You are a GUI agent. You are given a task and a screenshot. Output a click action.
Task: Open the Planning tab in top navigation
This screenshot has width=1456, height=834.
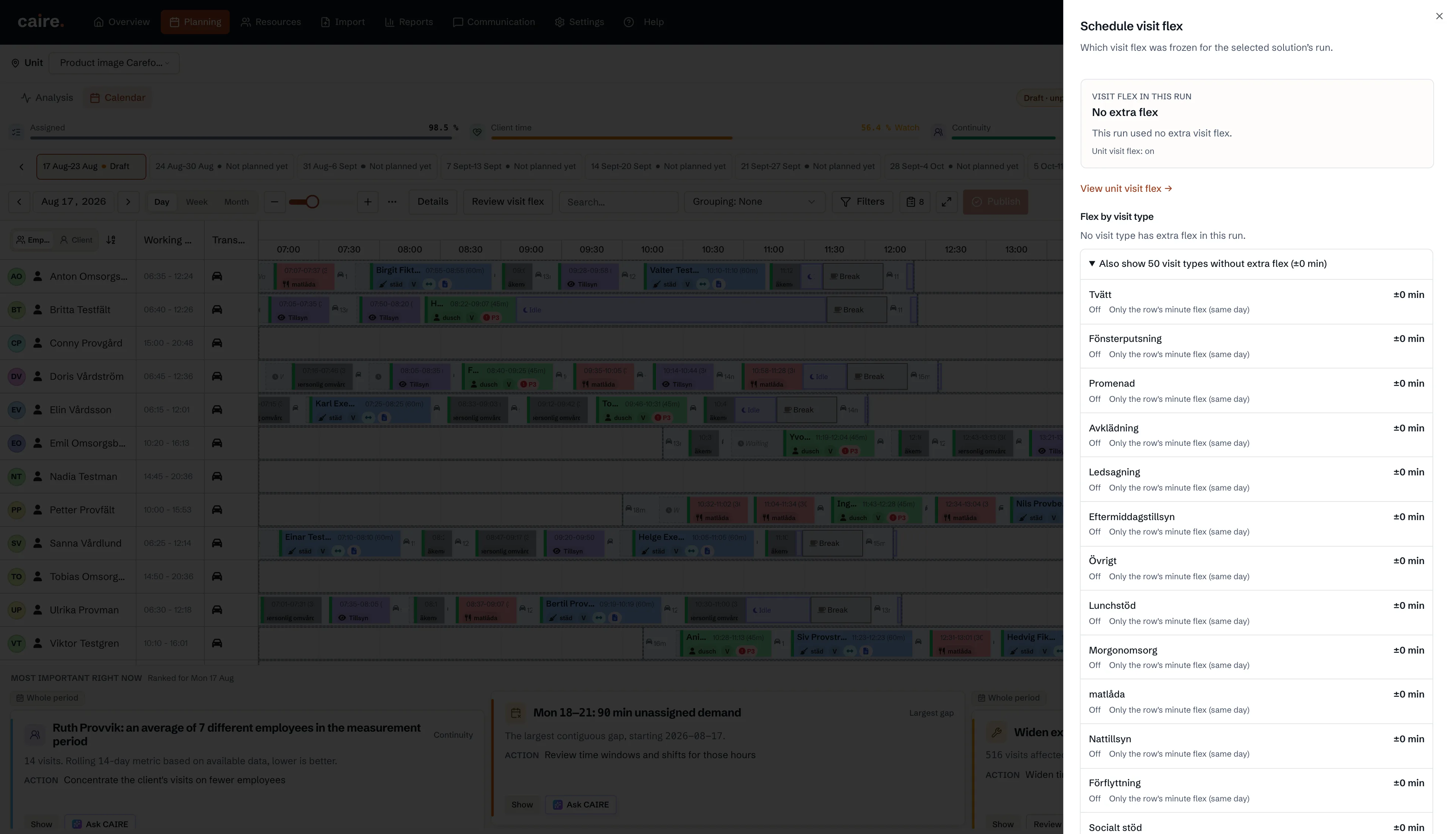click(195, 22)
